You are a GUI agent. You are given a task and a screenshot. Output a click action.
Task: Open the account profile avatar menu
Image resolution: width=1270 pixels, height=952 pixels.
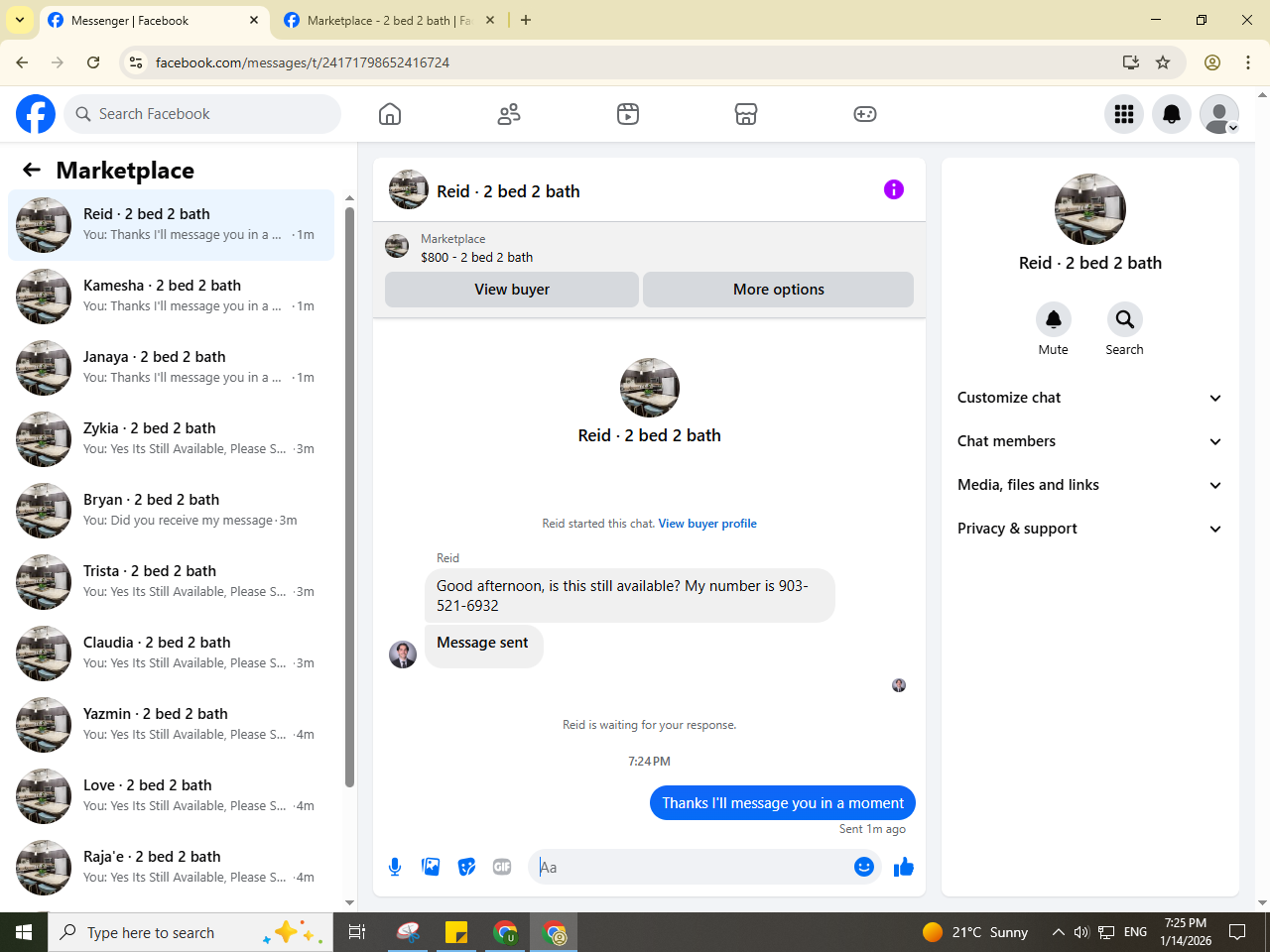(x=1219, y=114)
